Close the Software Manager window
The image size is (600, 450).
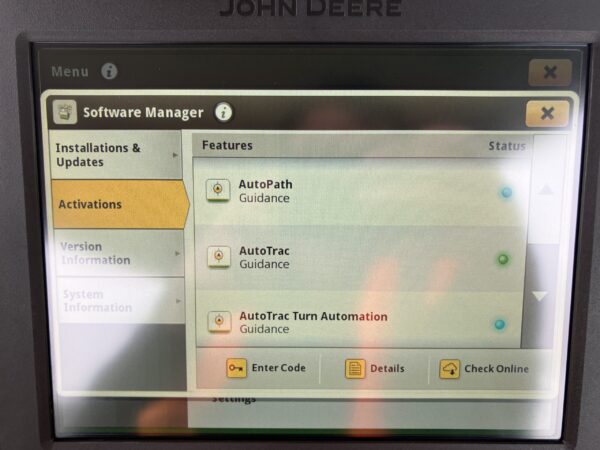coord(547,113)
